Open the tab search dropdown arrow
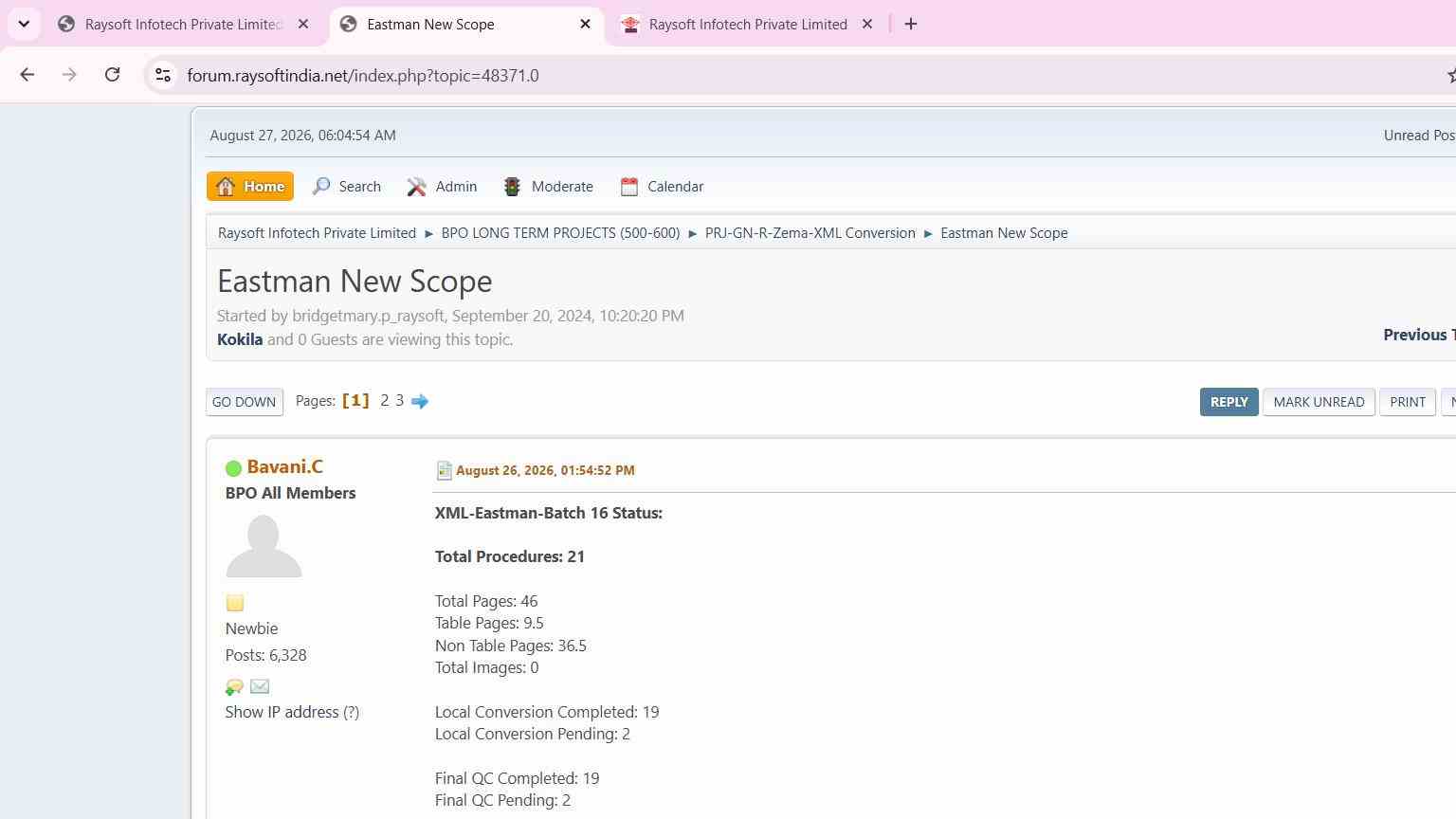This screenshot has height=819, width=1456. (24, 24)
